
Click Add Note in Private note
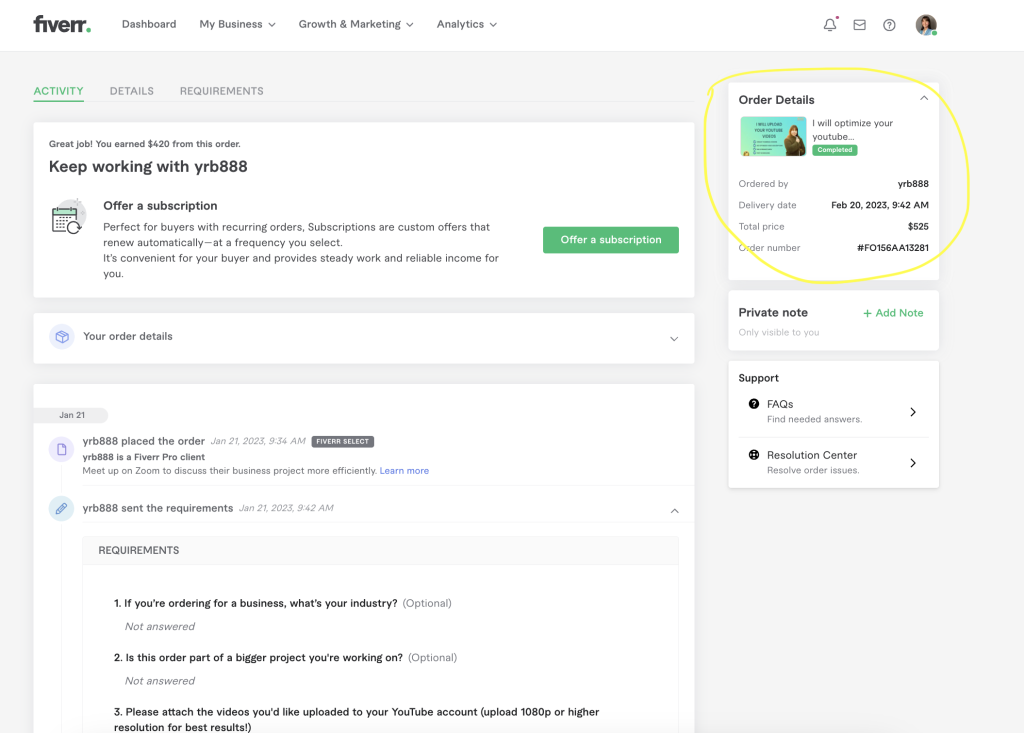tap(893, 313)
